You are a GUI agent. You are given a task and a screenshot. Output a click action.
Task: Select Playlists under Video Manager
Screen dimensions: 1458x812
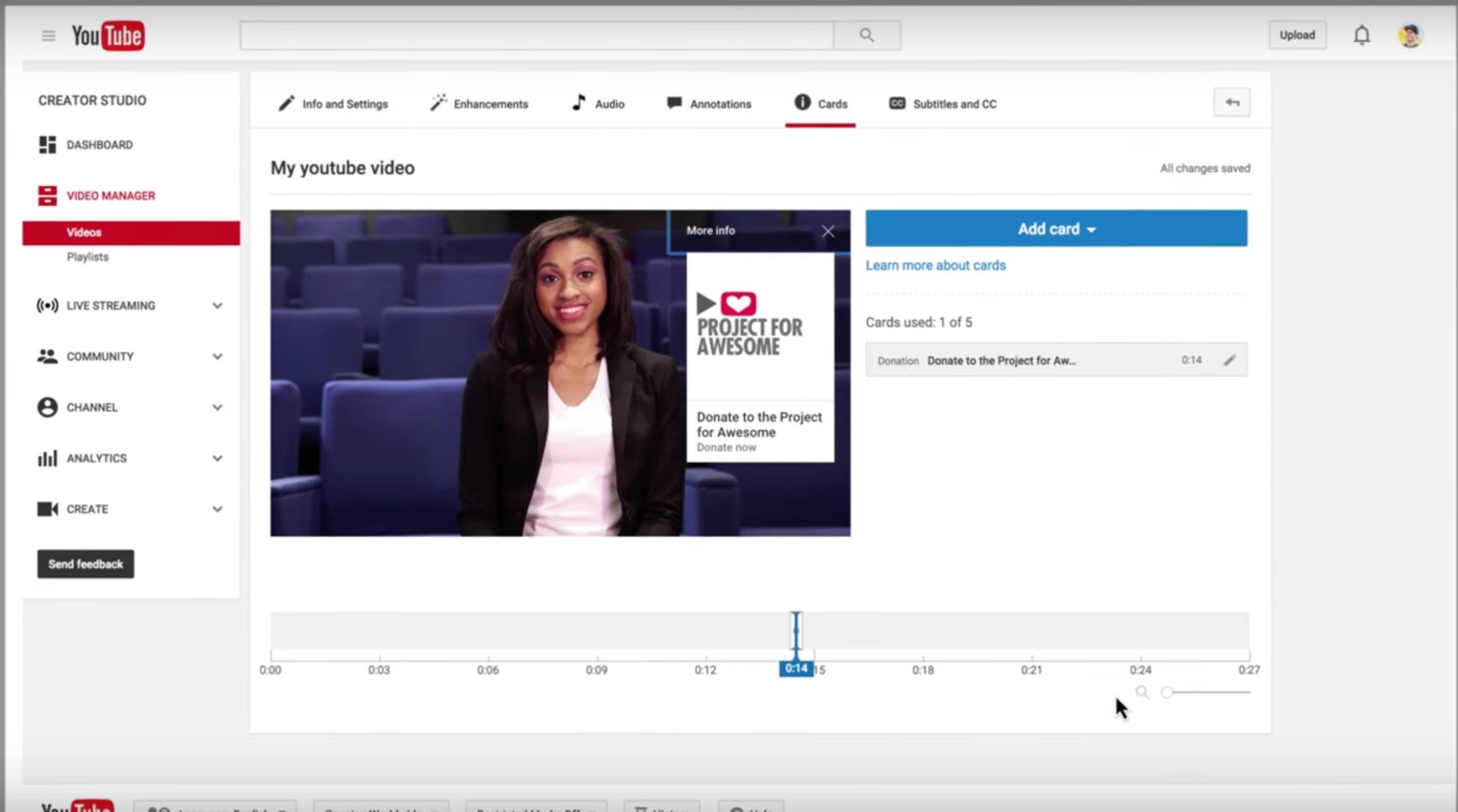(x=87, y=257)
